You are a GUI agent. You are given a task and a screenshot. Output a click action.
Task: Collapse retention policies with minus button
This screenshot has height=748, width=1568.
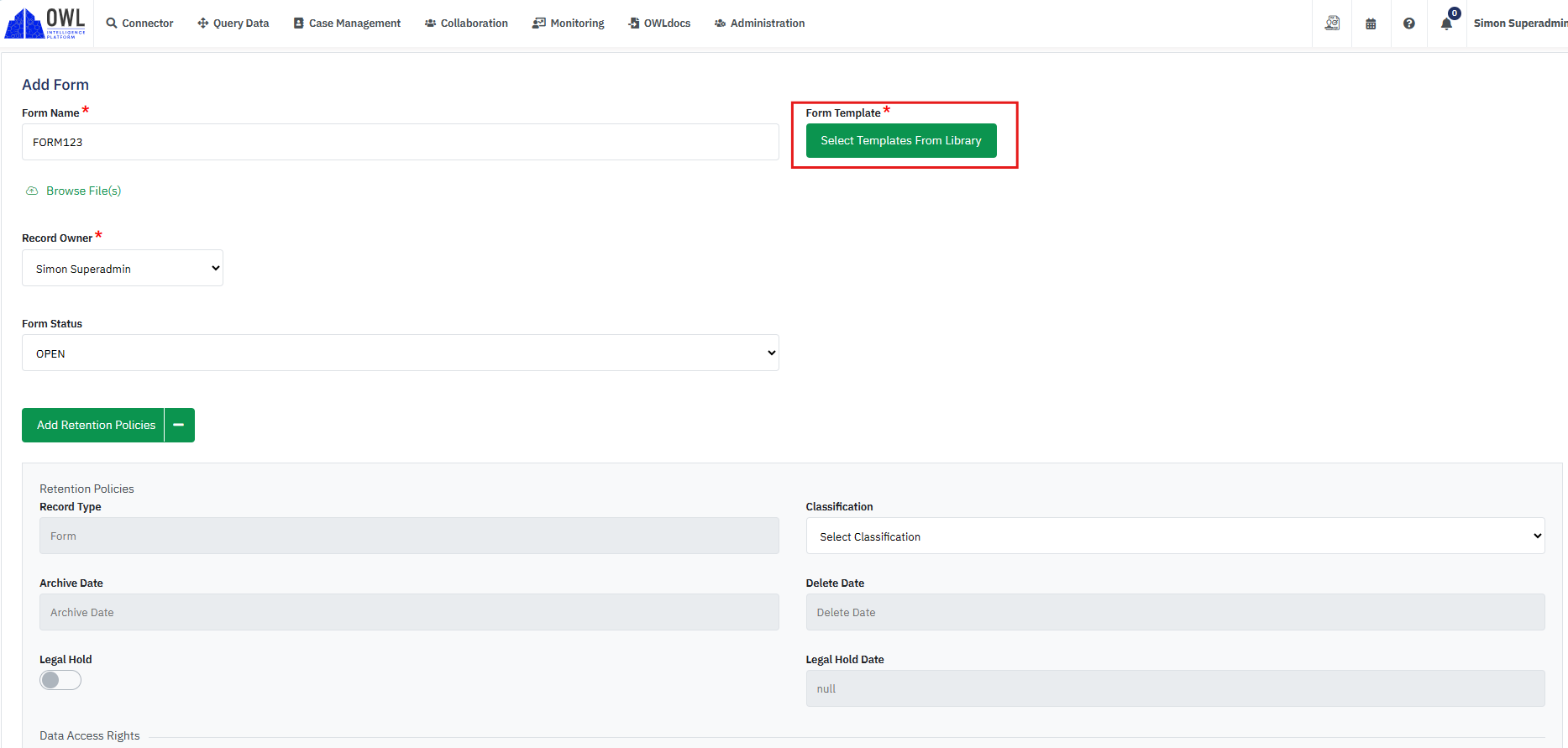pos(179,425)
